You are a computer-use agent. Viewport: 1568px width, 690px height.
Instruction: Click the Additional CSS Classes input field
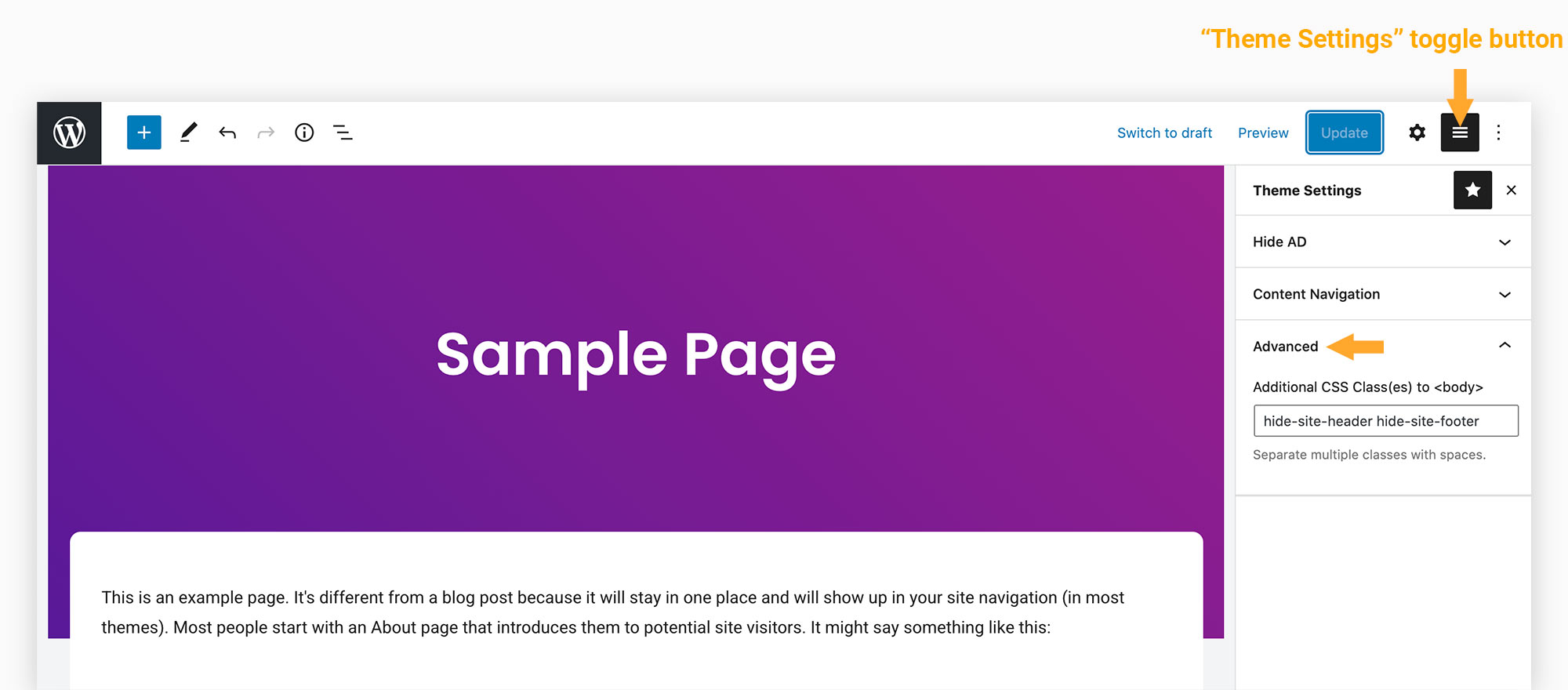[x=1385, y=421]
